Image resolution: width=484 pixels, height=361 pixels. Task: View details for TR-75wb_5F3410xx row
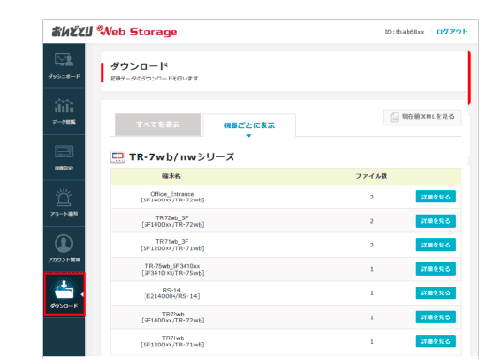click(x=435, y=269)
